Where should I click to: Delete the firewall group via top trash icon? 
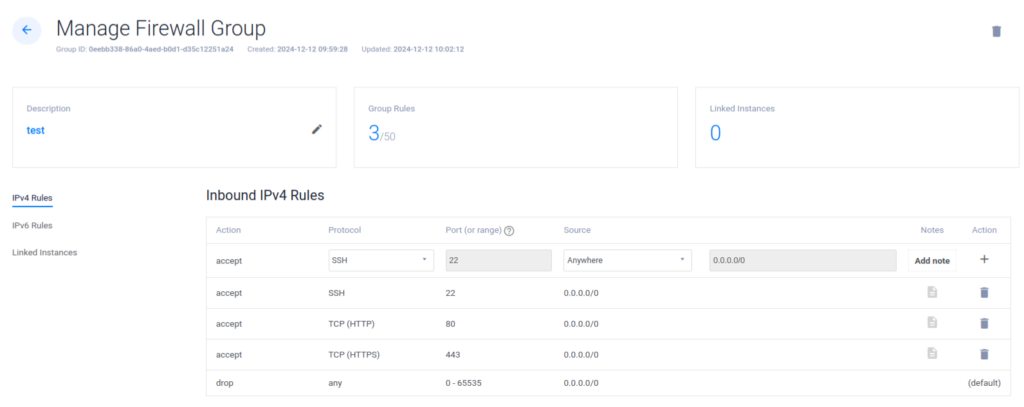coord(996,31)
